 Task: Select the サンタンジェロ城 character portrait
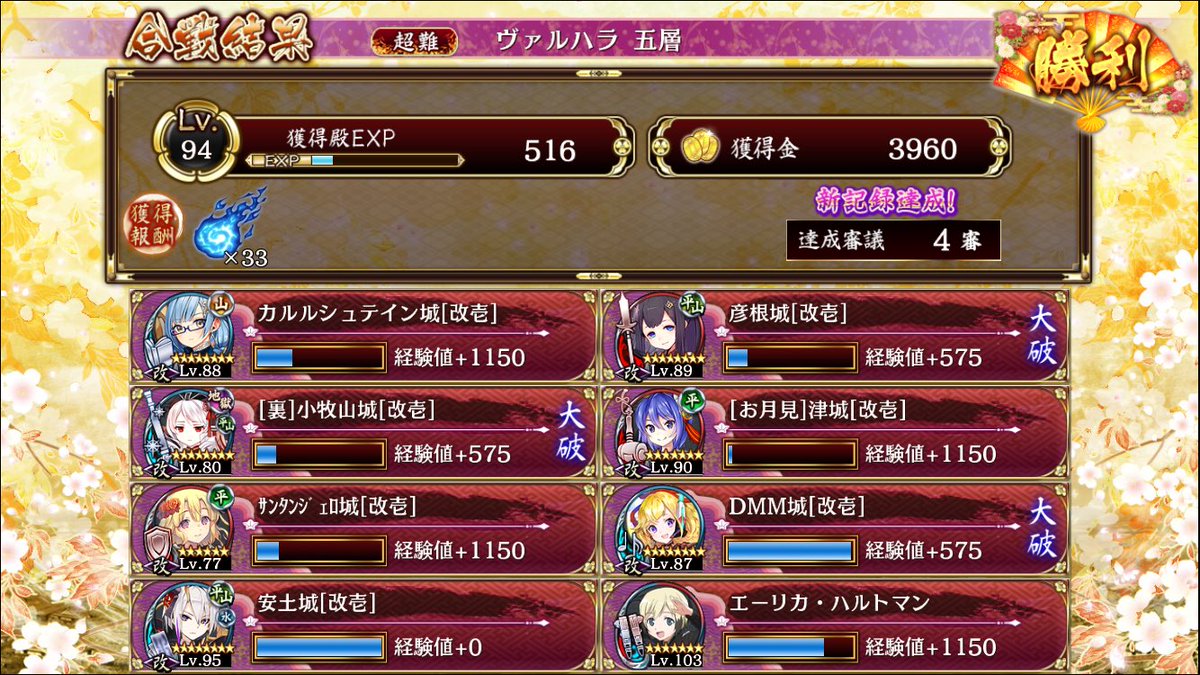pos(190,528)
